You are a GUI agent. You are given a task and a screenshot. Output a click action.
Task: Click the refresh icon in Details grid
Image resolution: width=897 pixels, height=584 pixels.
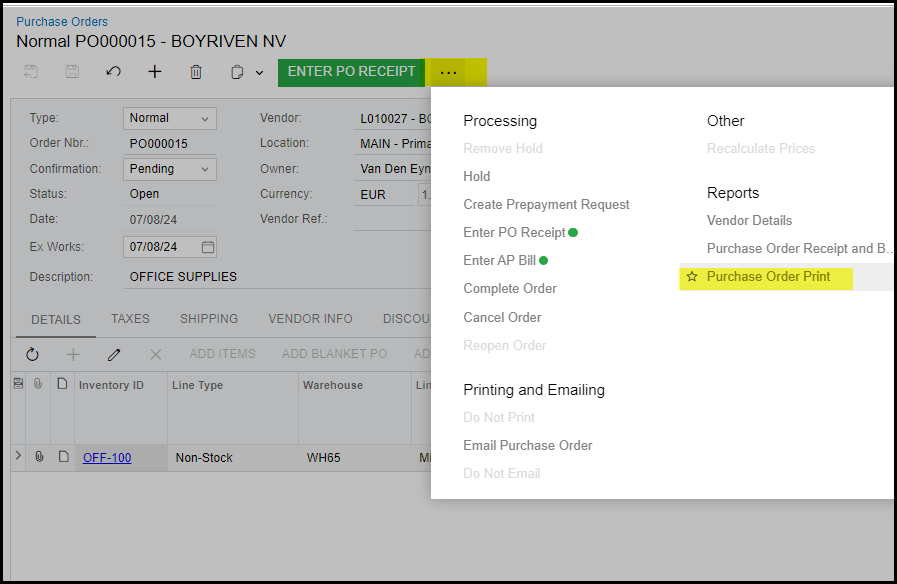pyautogui.click(x=32, y=354)
